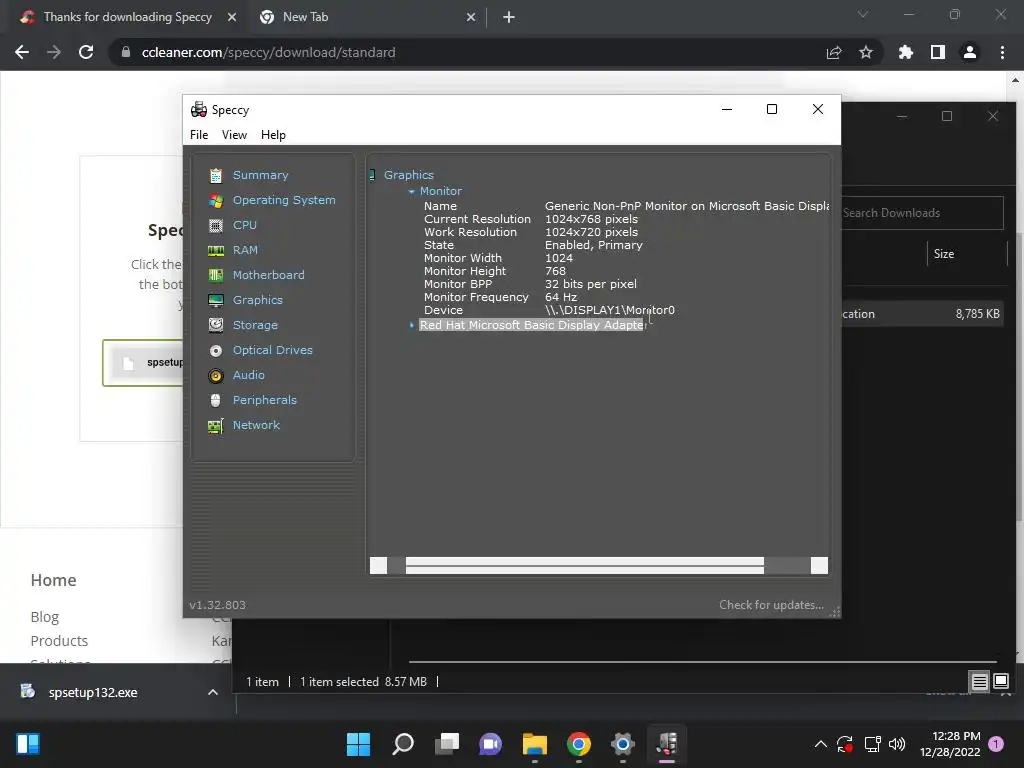Open the Audio speaker icon
1024x768 pixels.
click(216, 376)
